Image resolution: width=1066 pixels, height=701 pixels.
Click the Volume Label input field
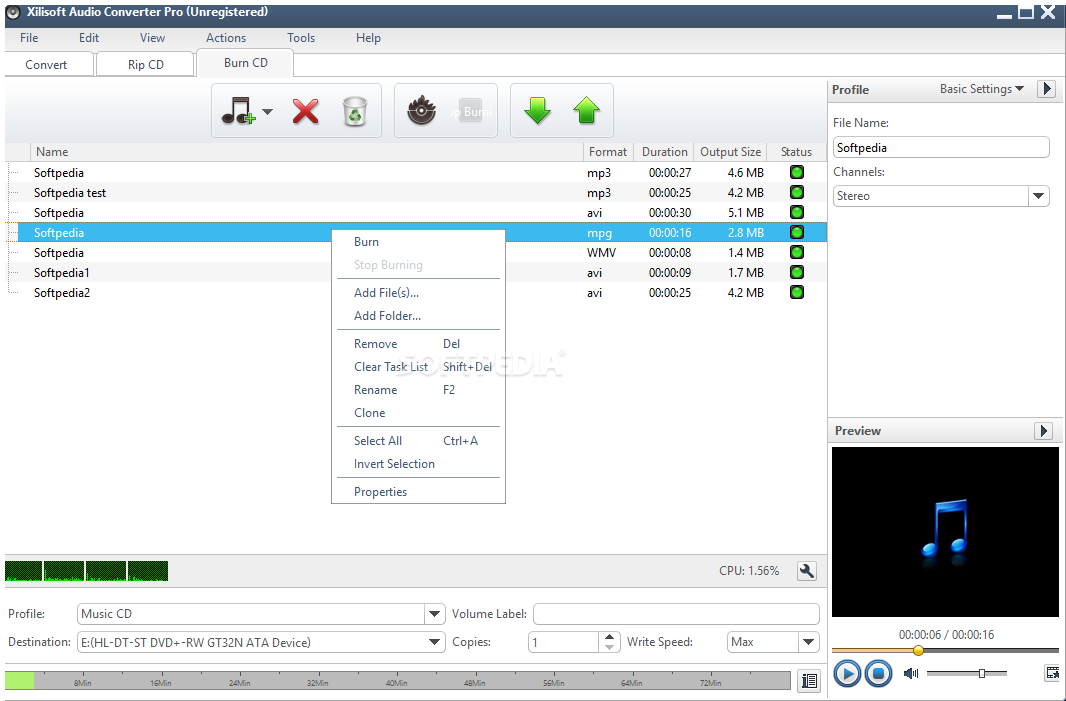pyautogui.click(x=676, y=614)
